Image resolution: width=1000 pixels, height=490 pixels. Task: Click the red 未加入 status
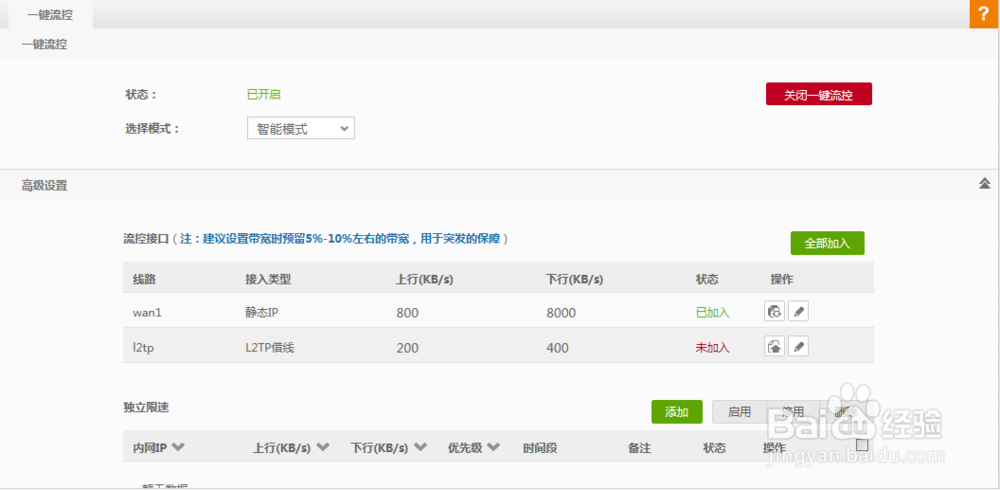tap(712, 348)
